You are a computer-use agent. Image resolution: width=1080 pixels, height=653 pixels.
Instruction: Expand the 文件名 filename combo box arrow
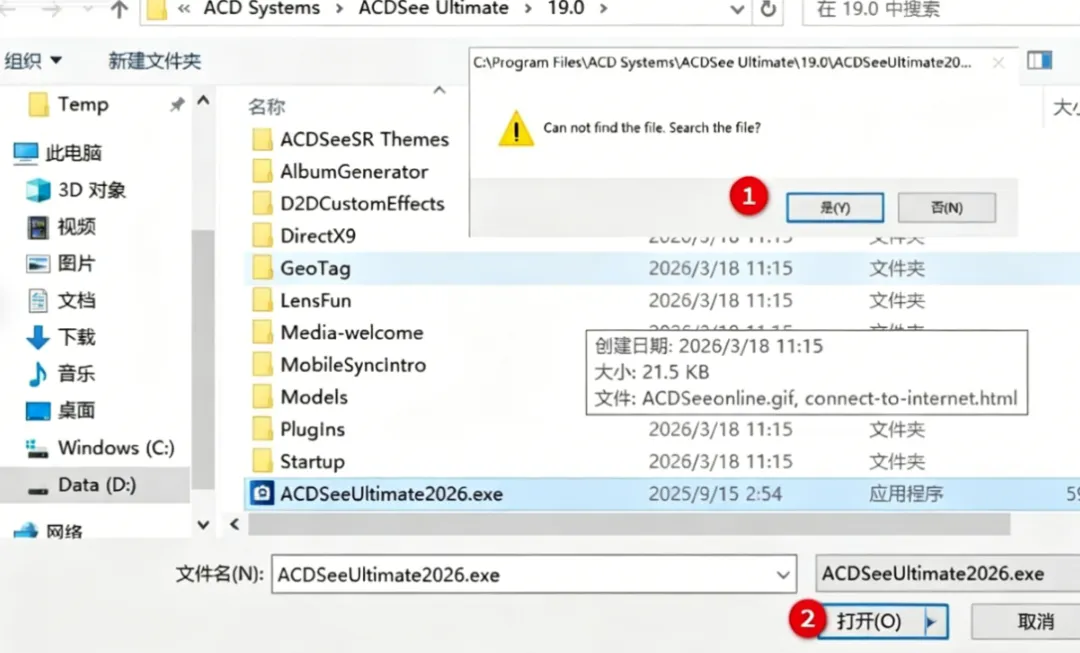783,574
